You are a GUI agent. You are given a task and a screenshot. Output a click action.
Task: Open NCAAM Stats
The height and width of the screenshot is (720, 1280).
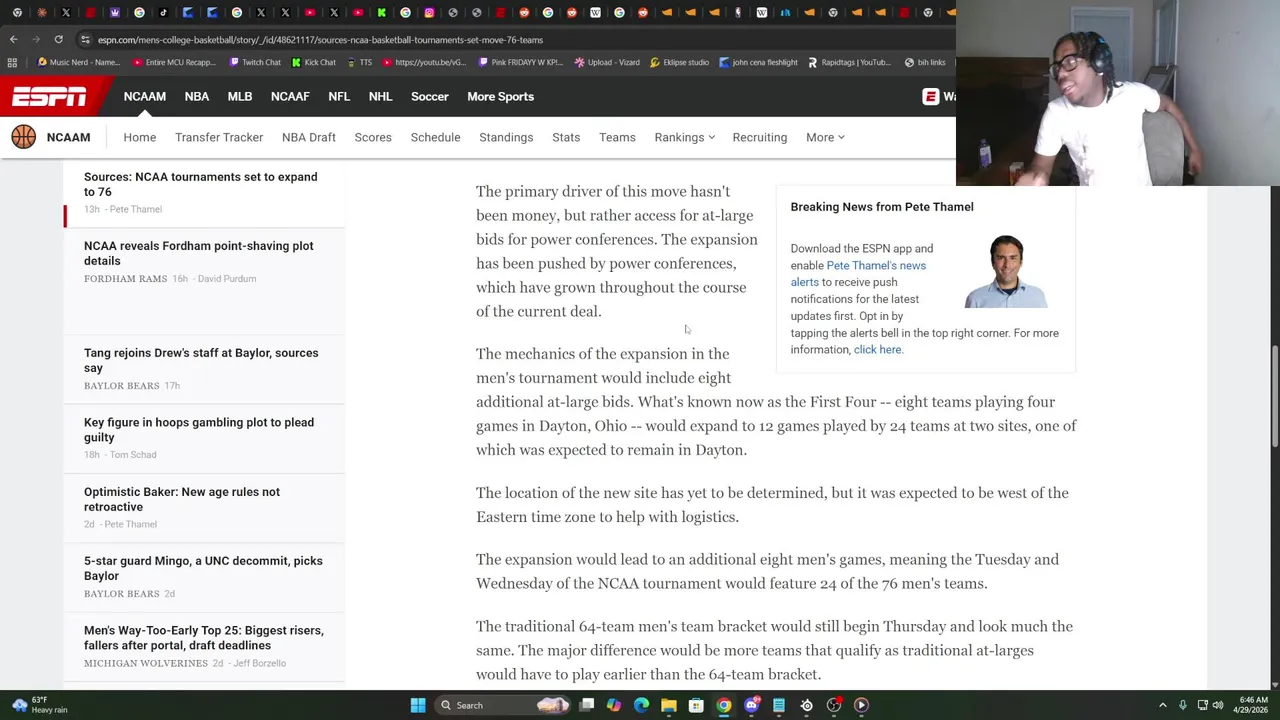566,137
